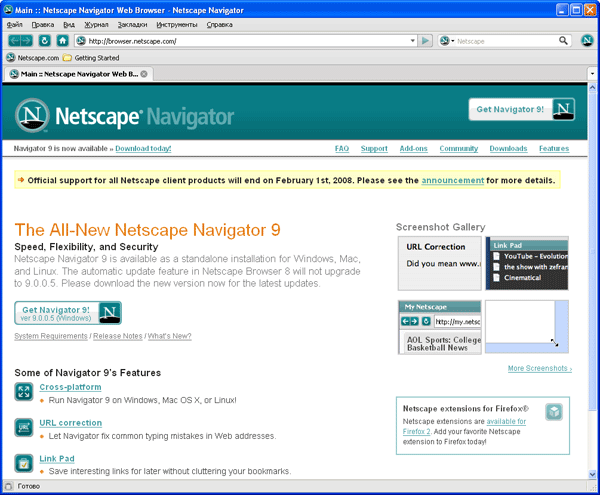Click in the Netscape search field
This screenshot has width=600, height=495.
[x=506, y=41]
